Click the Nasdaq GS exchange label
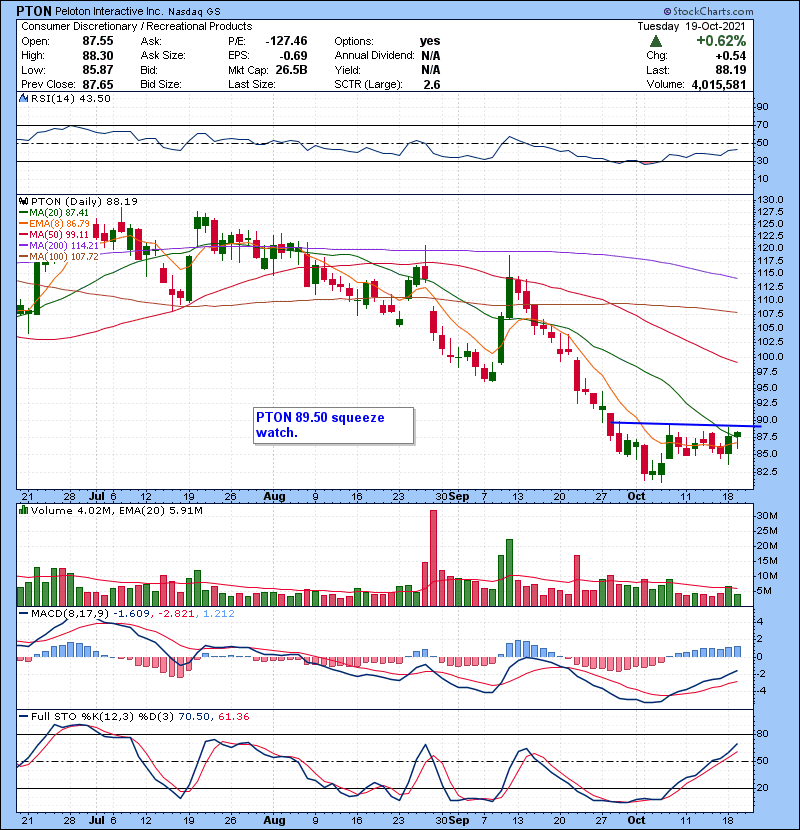This screenshot has width=800, height=830. point(195,12)
